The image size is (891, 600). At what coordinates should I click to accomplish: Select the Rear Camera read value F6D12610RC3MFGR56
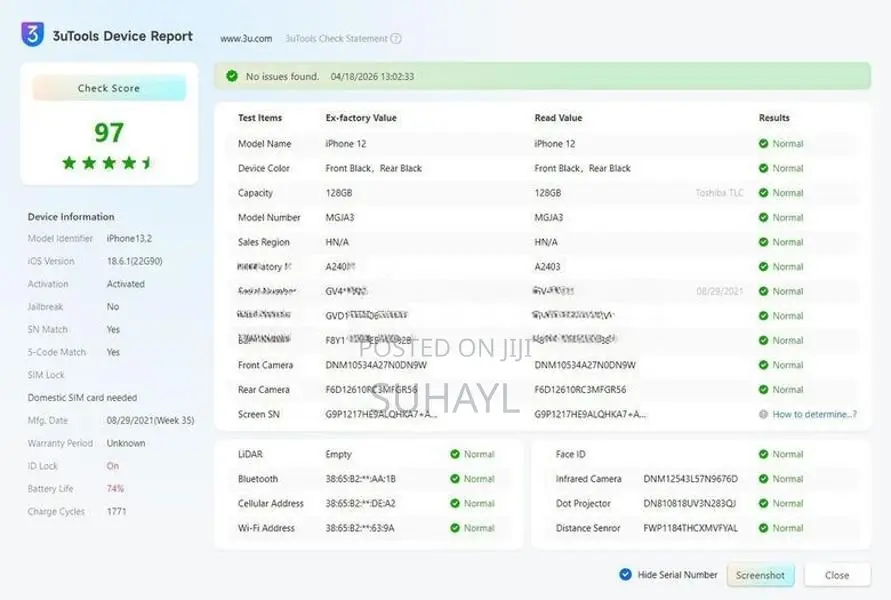click(x=580, y=390)
